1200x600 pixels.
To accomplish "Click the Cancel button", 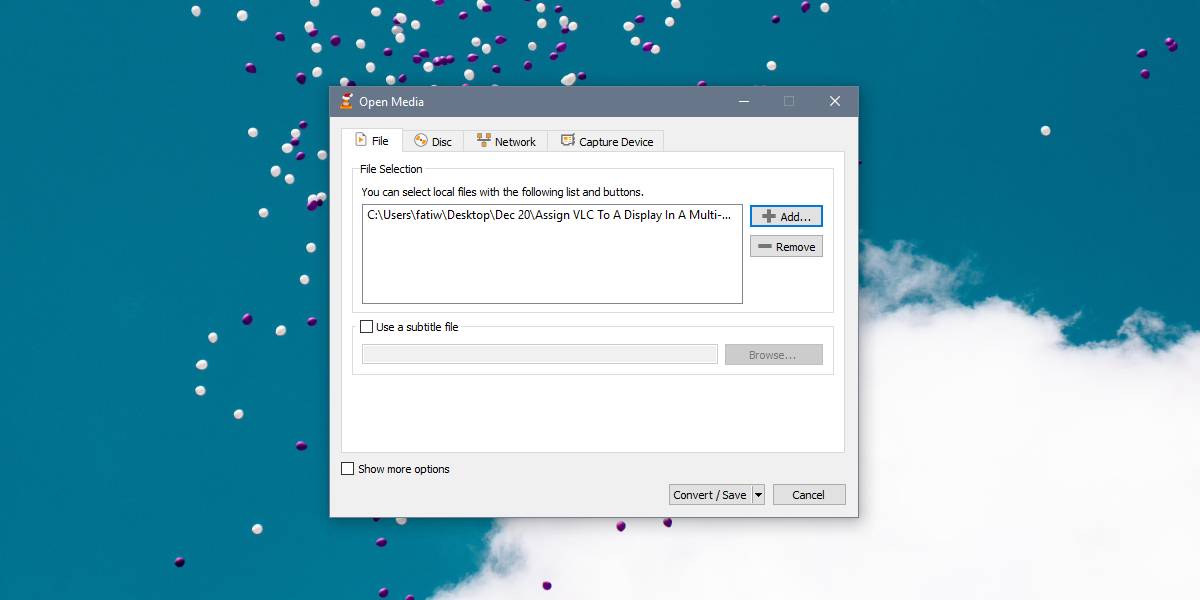I will tap(808, 494).
